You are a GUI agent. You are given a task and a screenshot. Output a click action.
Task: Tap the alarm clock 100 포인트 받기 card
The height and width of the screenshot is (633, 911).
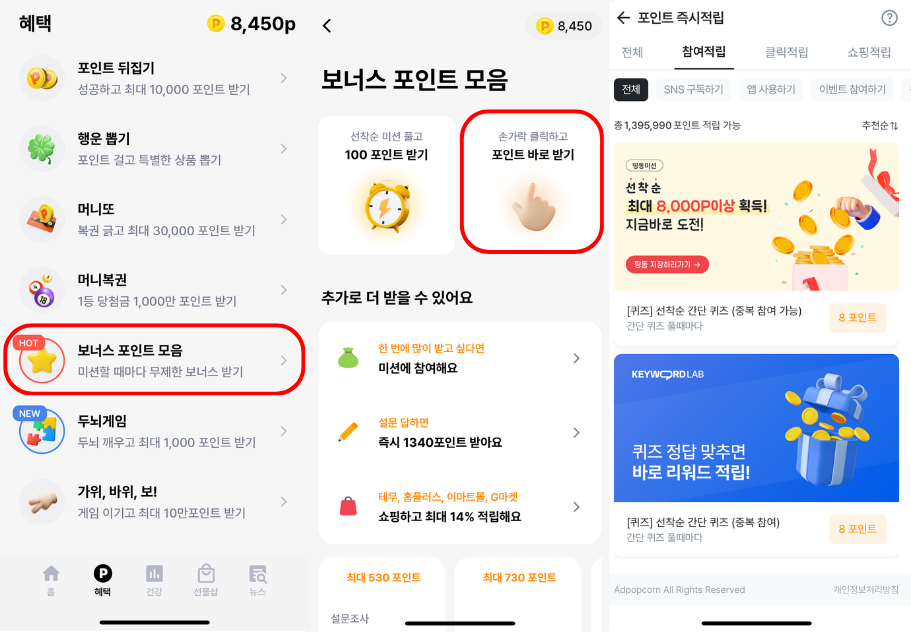386,185
